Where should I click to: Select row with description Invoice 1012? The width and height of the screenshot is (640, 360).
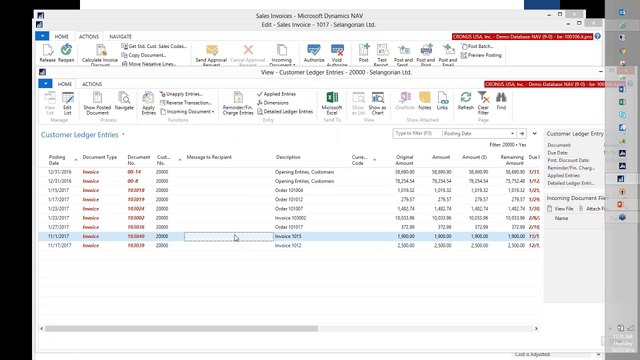288,245
